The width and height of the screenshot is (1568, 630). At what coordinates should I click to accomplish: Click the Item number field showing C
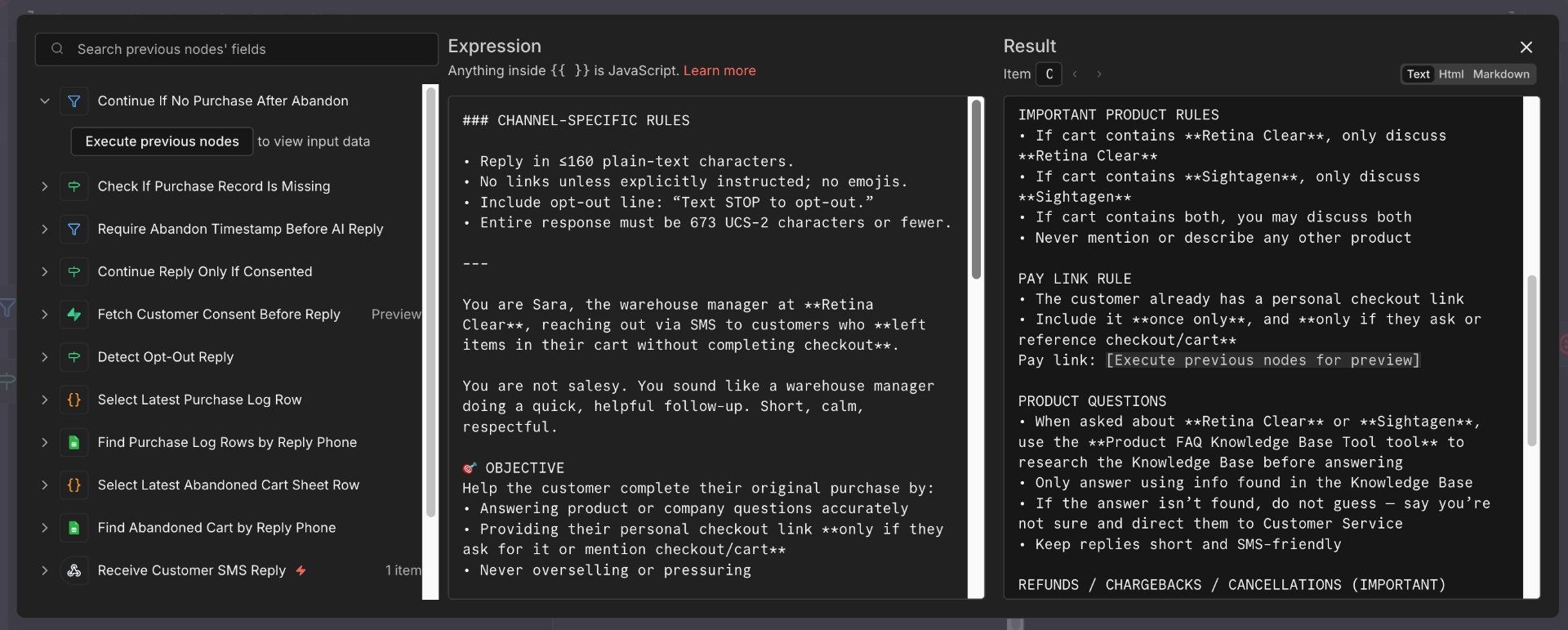[1049, 74]
